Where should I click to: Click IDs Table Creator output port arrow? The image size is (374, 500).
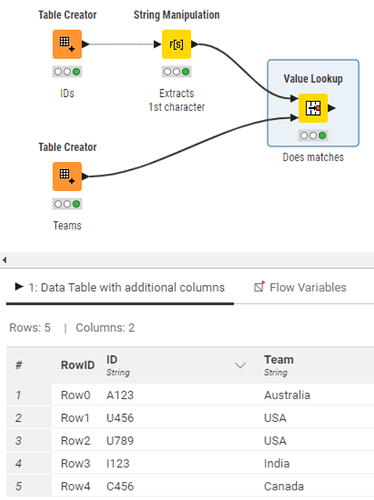[x=86, y=44]
